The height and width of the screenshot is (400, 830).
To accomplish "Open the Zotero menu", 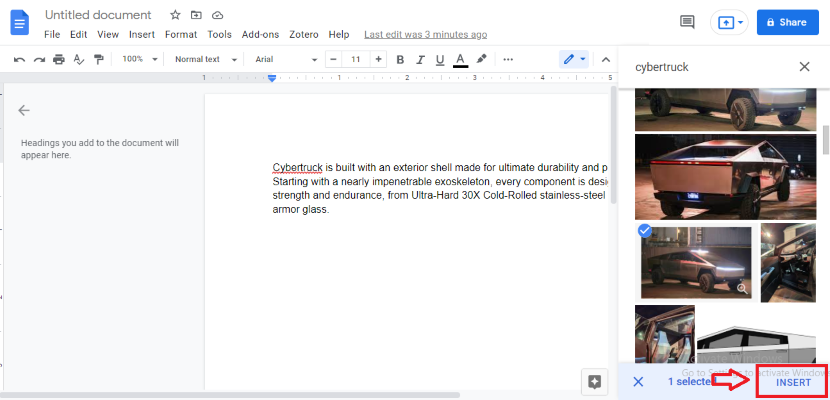I will point(304,34).
